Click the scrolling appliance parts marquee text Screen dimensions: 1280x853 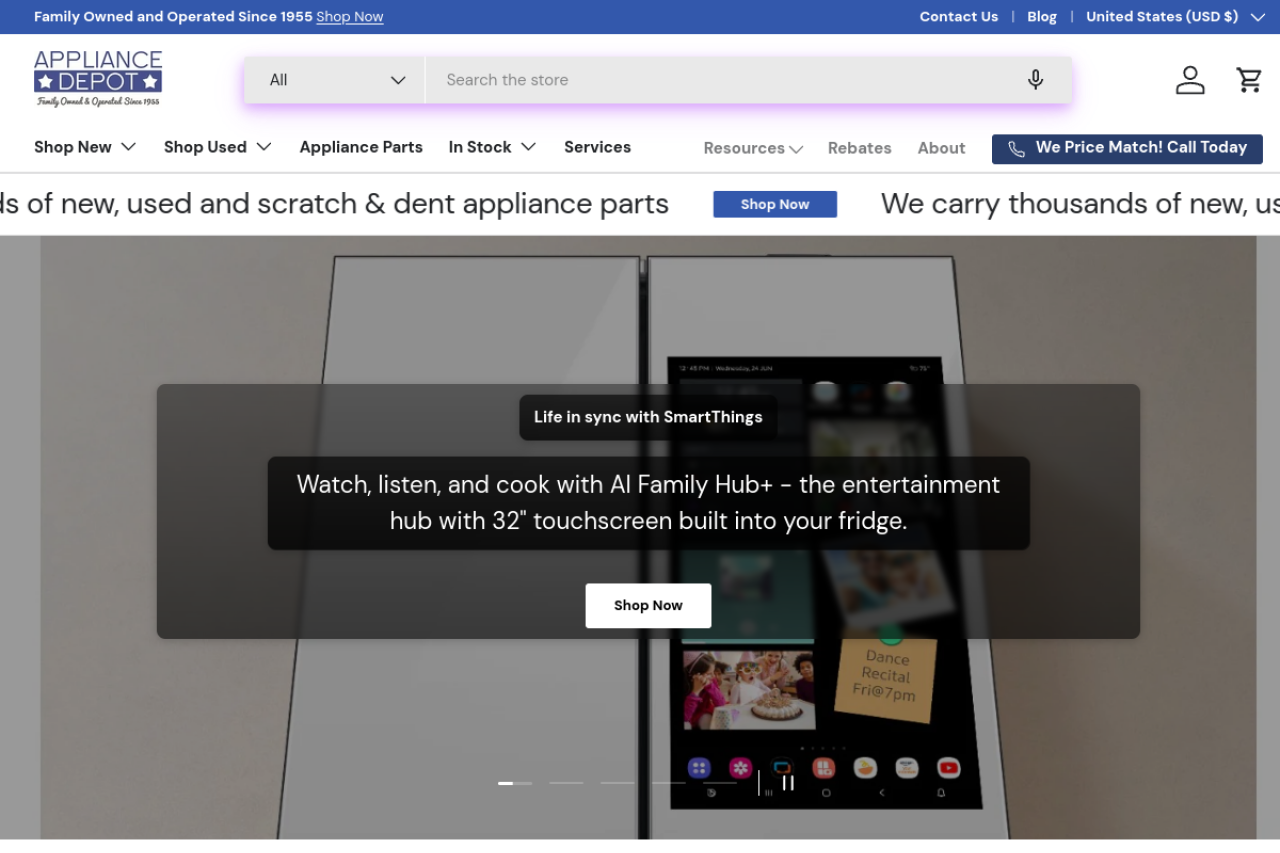[334, 204]
